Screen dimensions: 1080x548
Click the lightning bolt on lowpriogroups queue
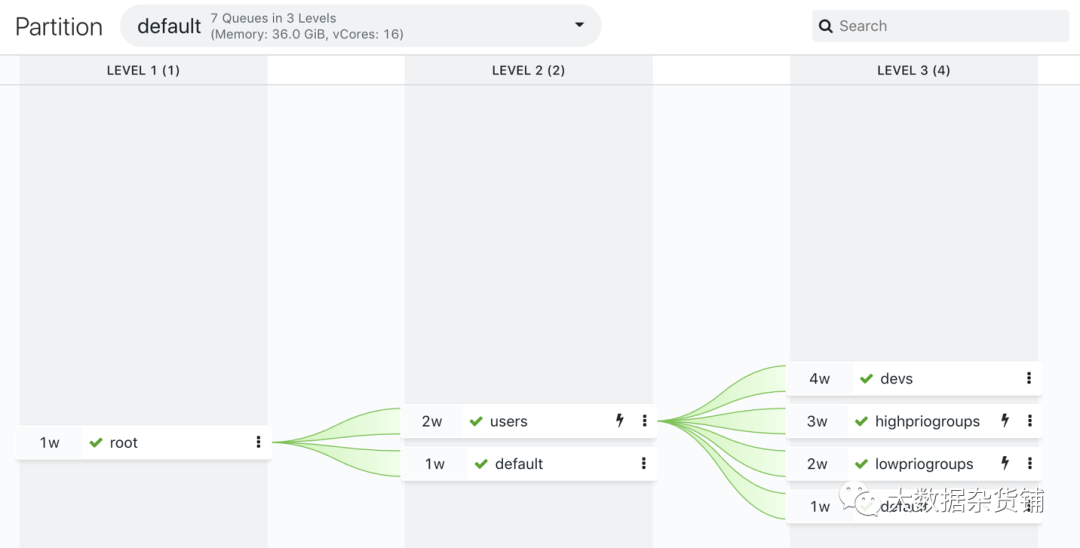[x=1005, y=463]
